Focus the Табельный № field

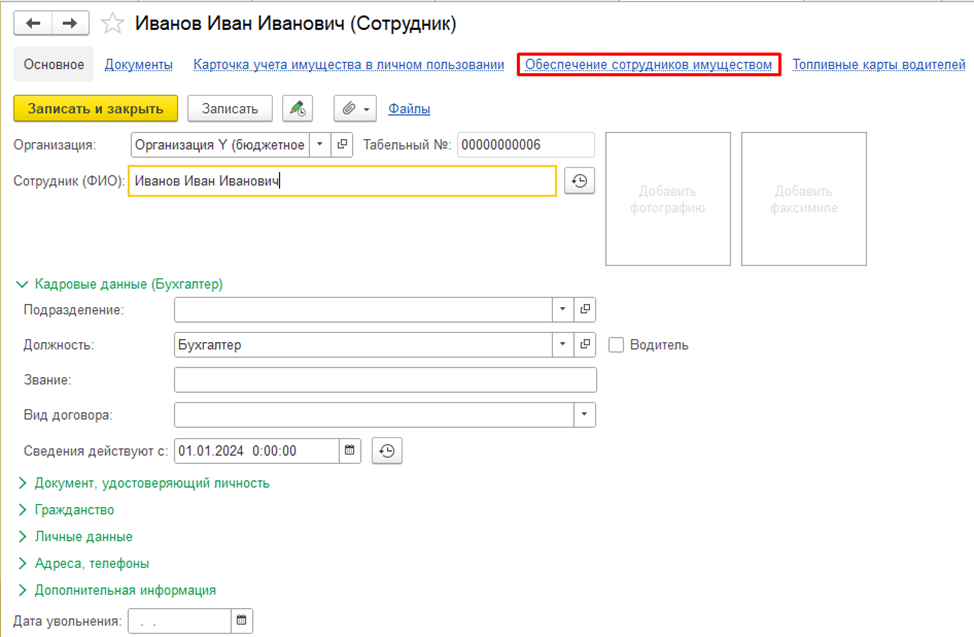click(x=526, y=145)
